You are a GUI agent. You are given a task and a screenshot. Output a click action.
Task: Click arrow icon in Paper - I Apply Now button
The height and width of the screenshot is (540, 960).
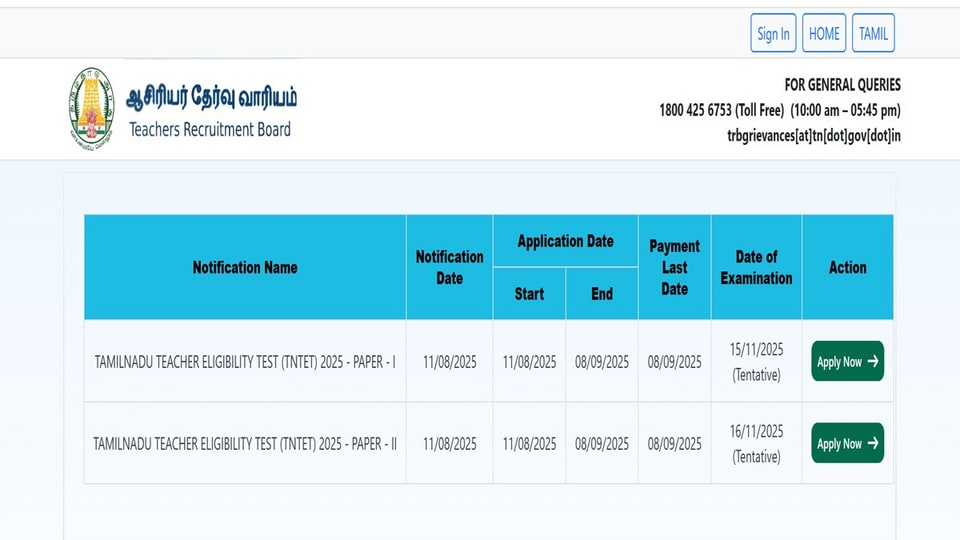[x=873, y=361]
